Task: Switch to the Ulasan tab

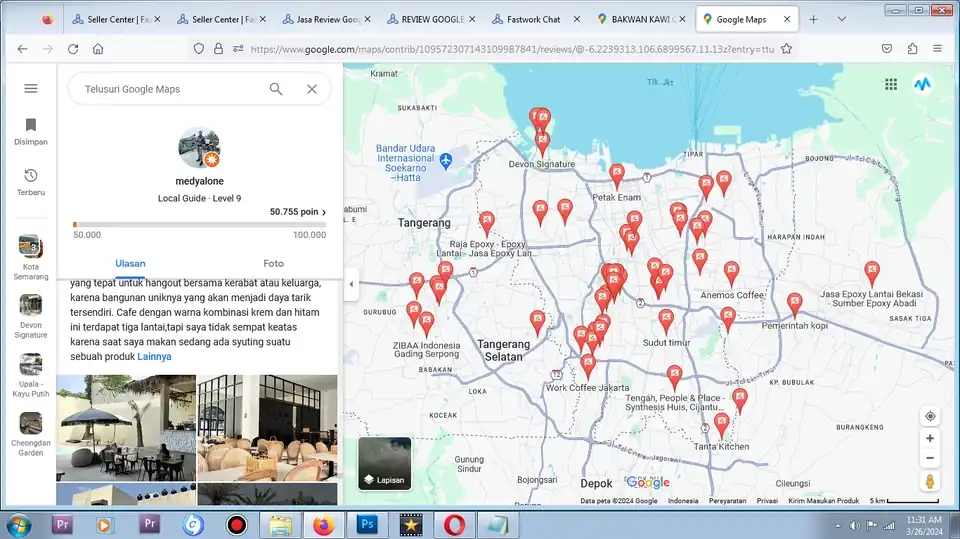Action: click(130, 263)
